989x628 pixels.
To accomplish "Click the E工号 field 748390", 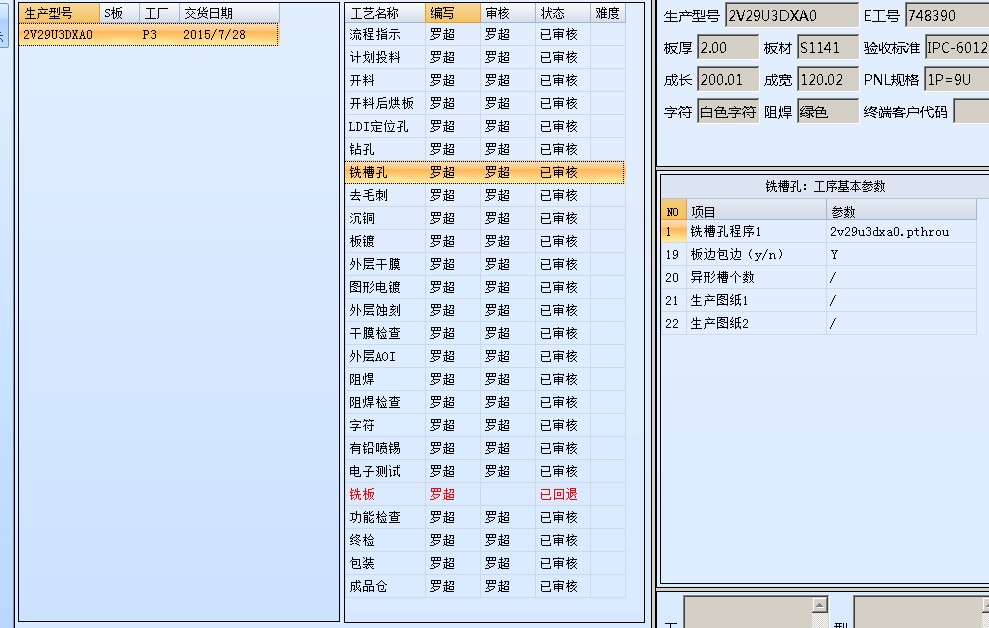I will tap(947, 15).
